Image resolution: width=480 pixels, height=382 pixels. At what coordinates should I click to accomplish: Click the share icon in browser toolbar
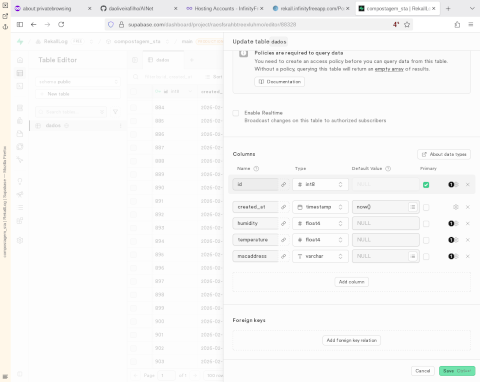pos(457,24)
